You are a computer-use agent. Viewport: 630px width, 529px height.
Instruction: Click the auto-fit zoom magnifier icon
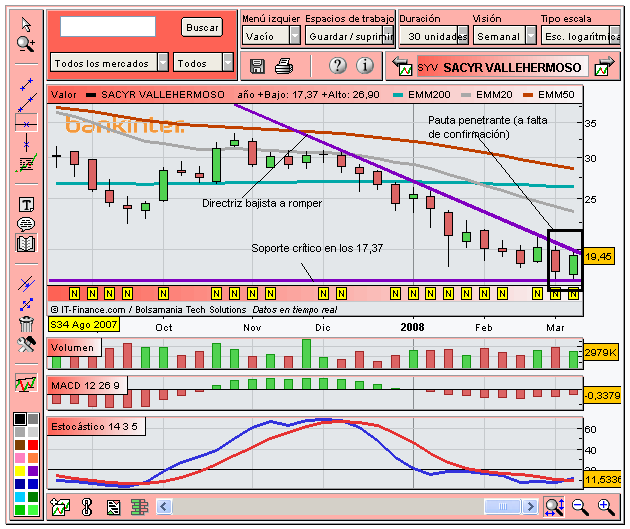point(554,507)
